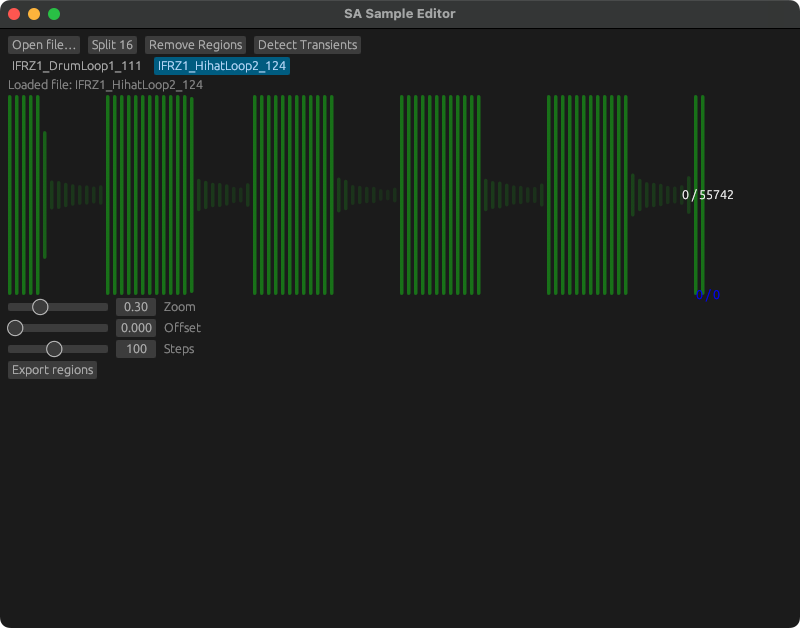Click the Zoom slider handle
This screenshot has height=628, width=800.
tap(40, 307)
